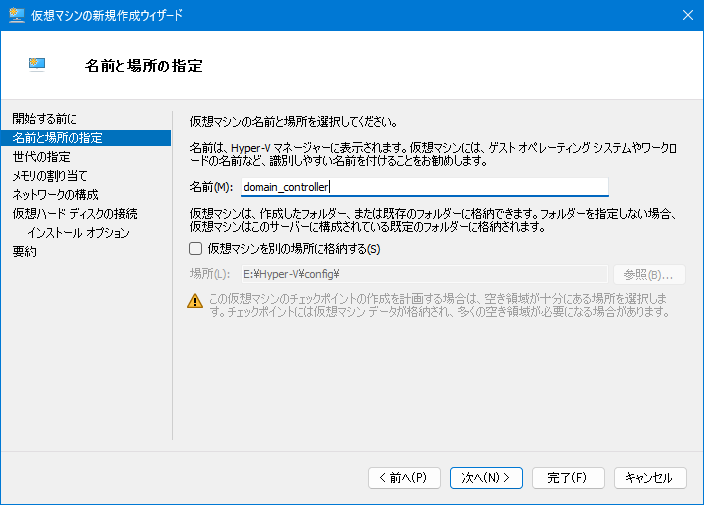The width and height of the screenshot is (704, 505).
Task: Open メモリの割り当て step
Action: coord(50,176)
